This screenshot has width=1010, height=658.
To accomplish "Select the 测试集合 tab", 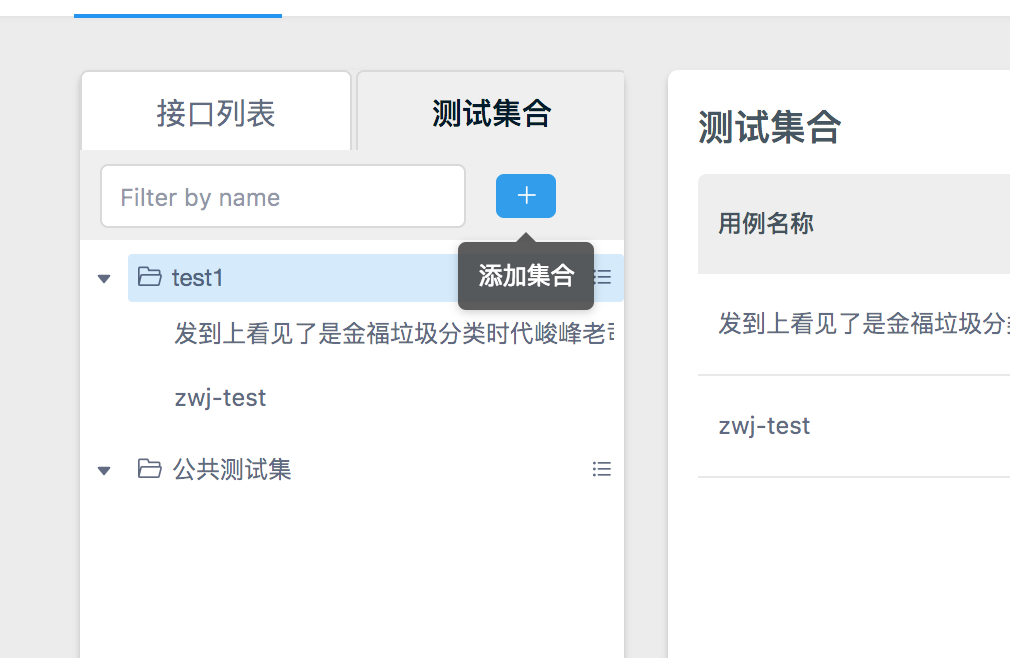I will (x=491, y=113).
